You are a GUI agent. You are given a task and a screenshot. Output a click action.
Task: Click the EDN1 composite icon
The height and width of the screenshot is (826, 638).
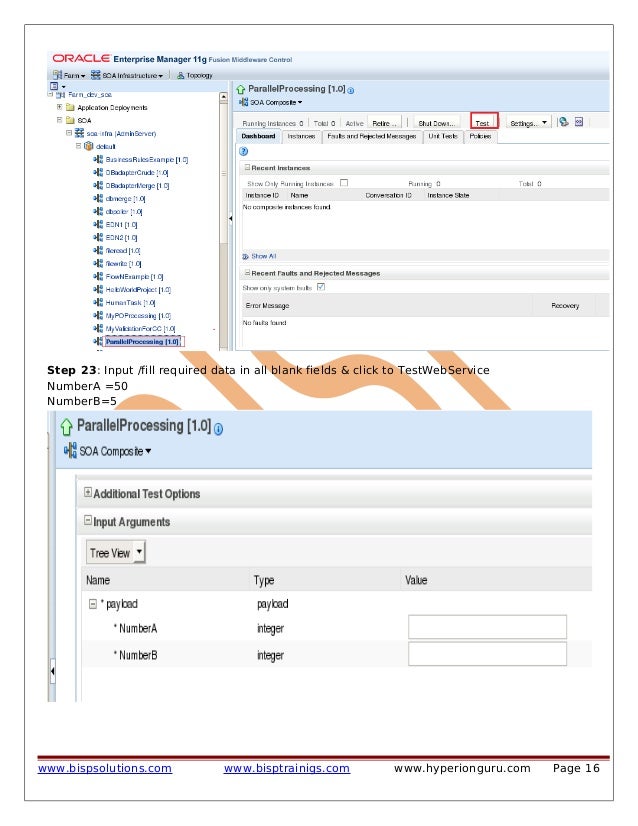(98, 224)
